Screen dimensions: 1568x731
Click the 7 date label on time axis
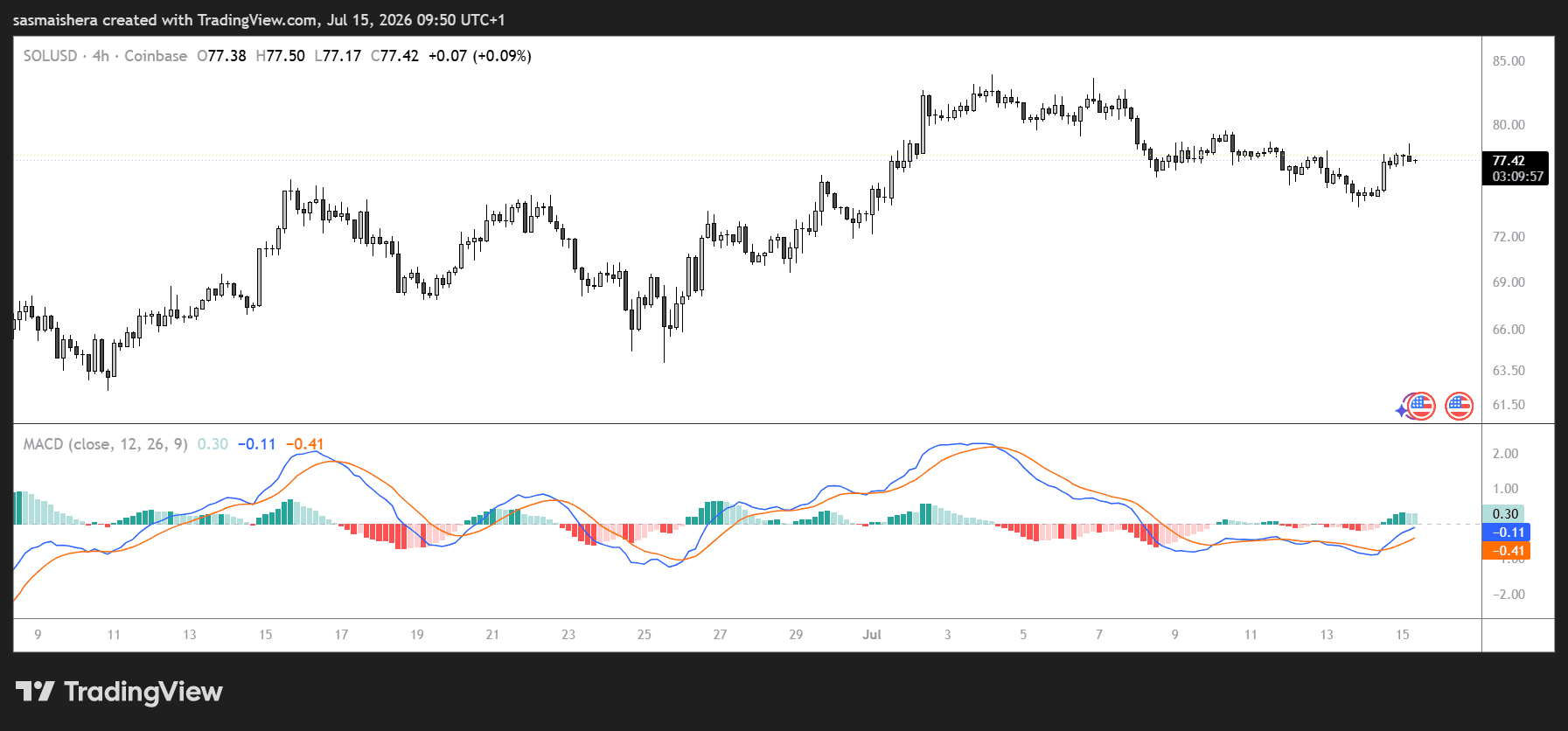pos(1099,635)
